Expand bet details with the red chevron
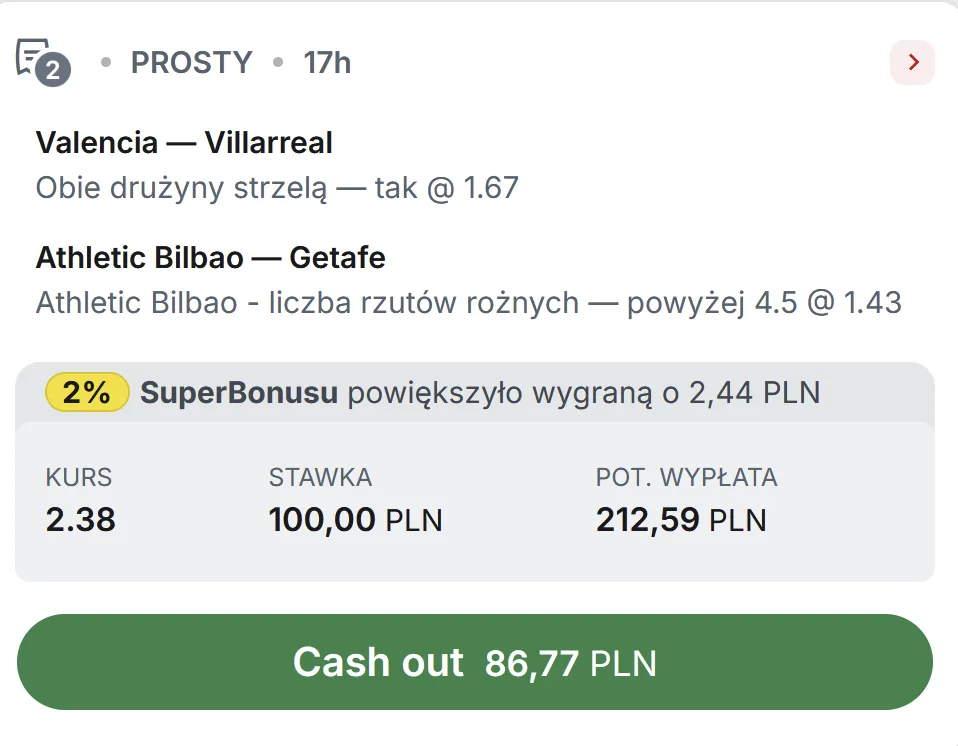The width and height of the screenshot is (958, 746). (912, 63)
